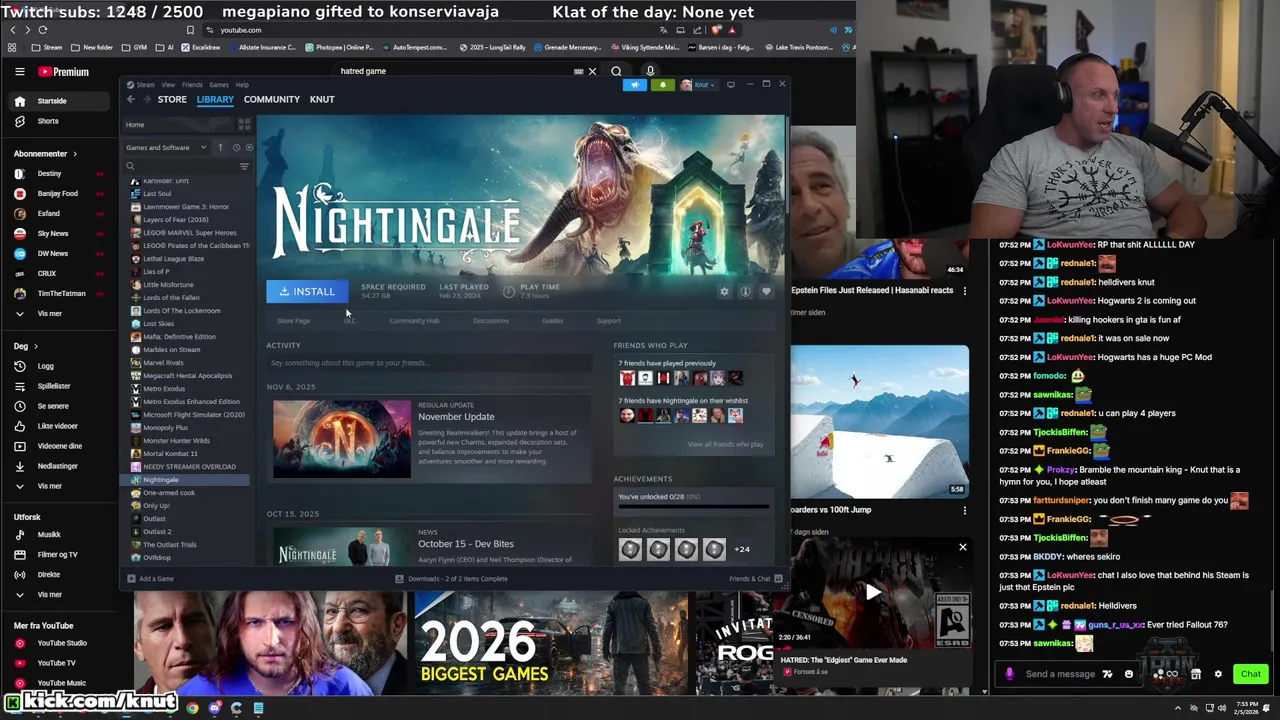The image size is (1280, 720).
Task: Click Steam library search field
Action: [x=180, y=166]
